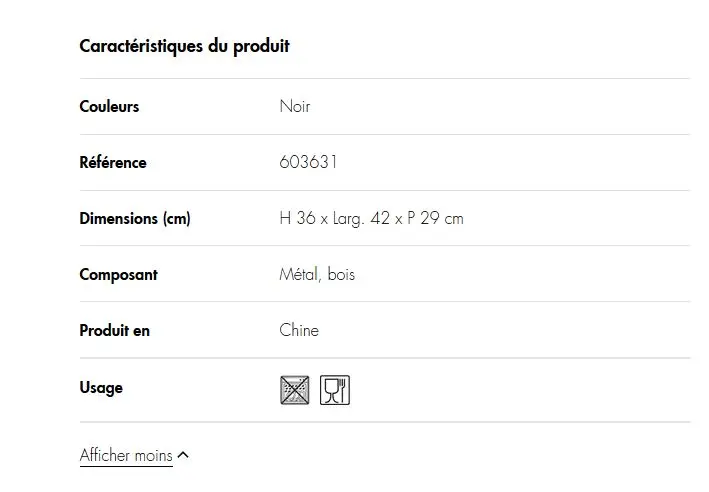Select the Dimensions (cm) label

coord(135,218)
